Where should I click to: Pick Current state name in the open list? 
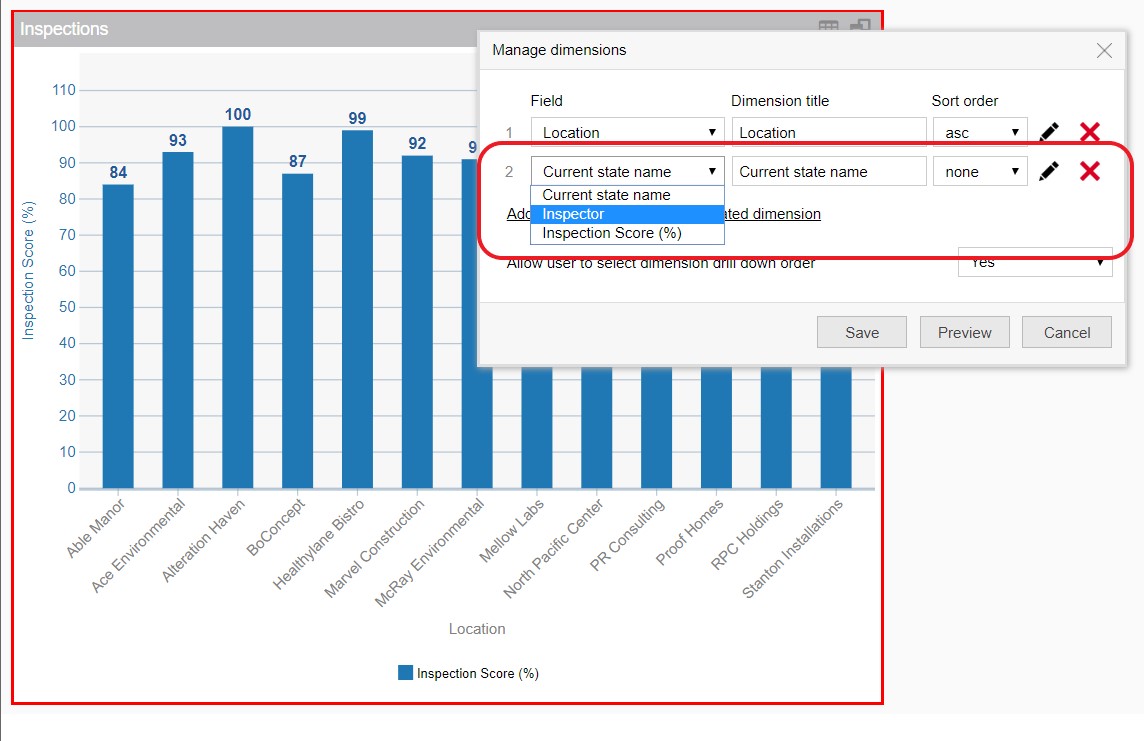click(627, 195)
